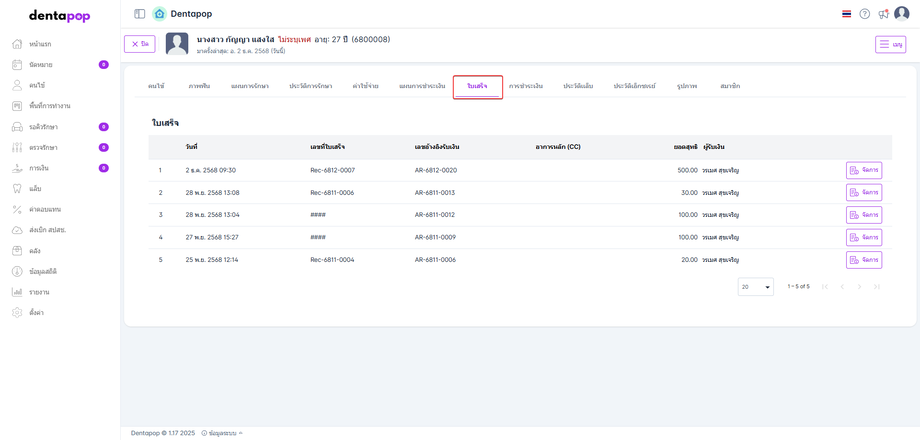This screenshot has width=920, height=440.
Task: Switch to the ประวัติเอ็กซเรย์ tab
Action: tap(634, 86)
